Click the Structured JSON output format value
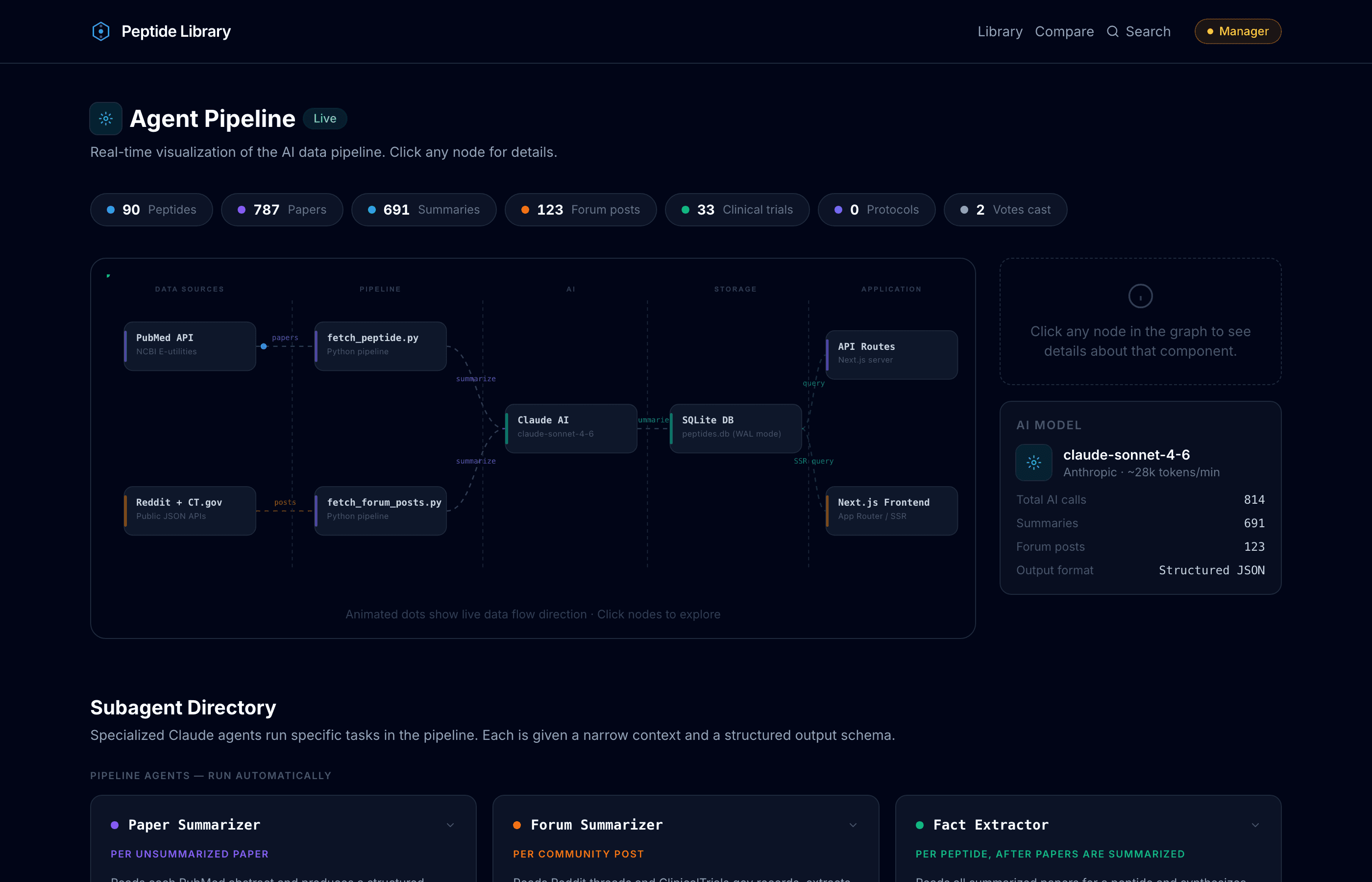The height and width of the screenshot is (882, 1372). 1212,570
